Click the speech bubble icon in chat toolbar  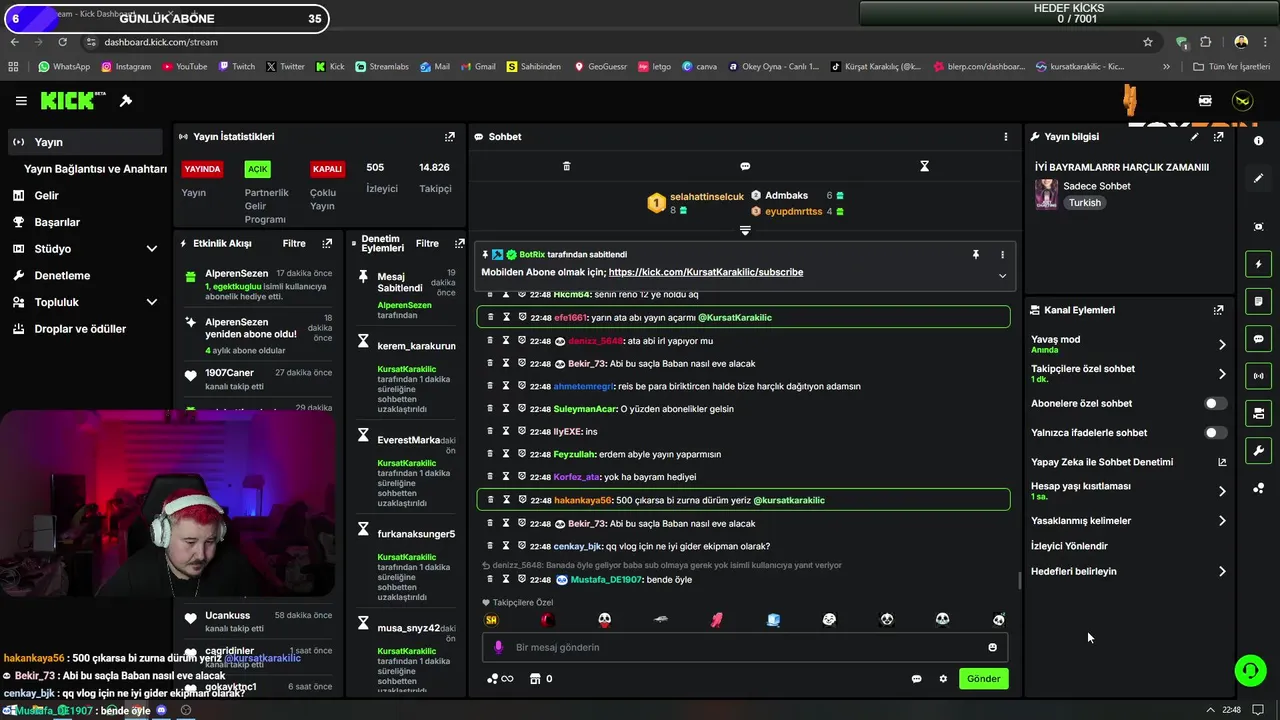point(745,166)
